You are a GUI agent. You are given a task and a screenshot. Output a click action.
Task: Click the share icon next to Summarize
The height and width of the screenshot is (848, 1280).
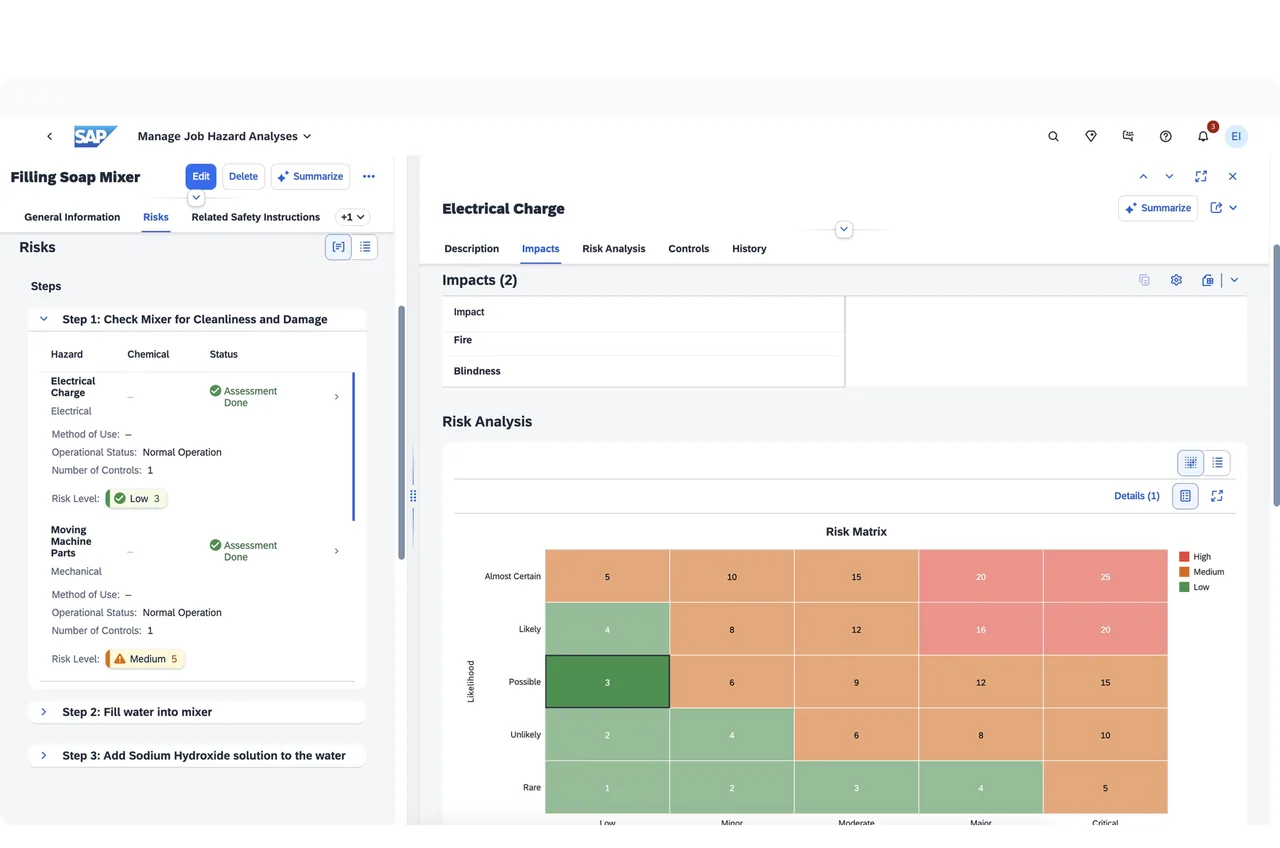coord(1216,208)
